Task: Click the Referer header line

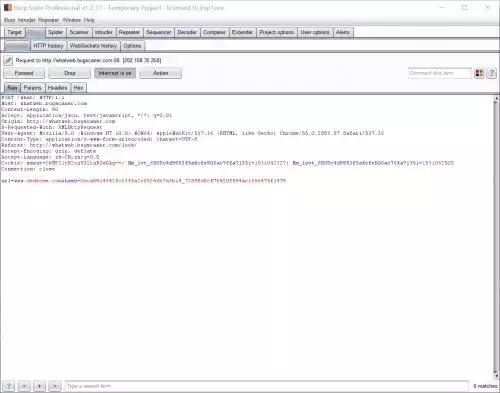Action: [69, 145]
